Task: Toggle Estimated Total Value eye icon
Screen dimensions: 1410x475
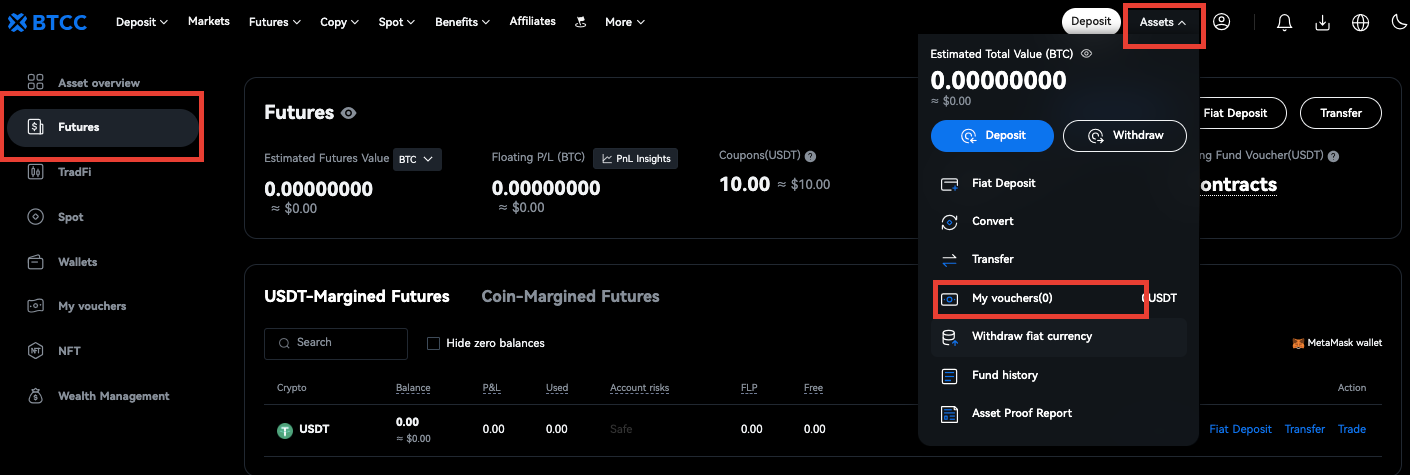Action: (x=1085, y=54)
